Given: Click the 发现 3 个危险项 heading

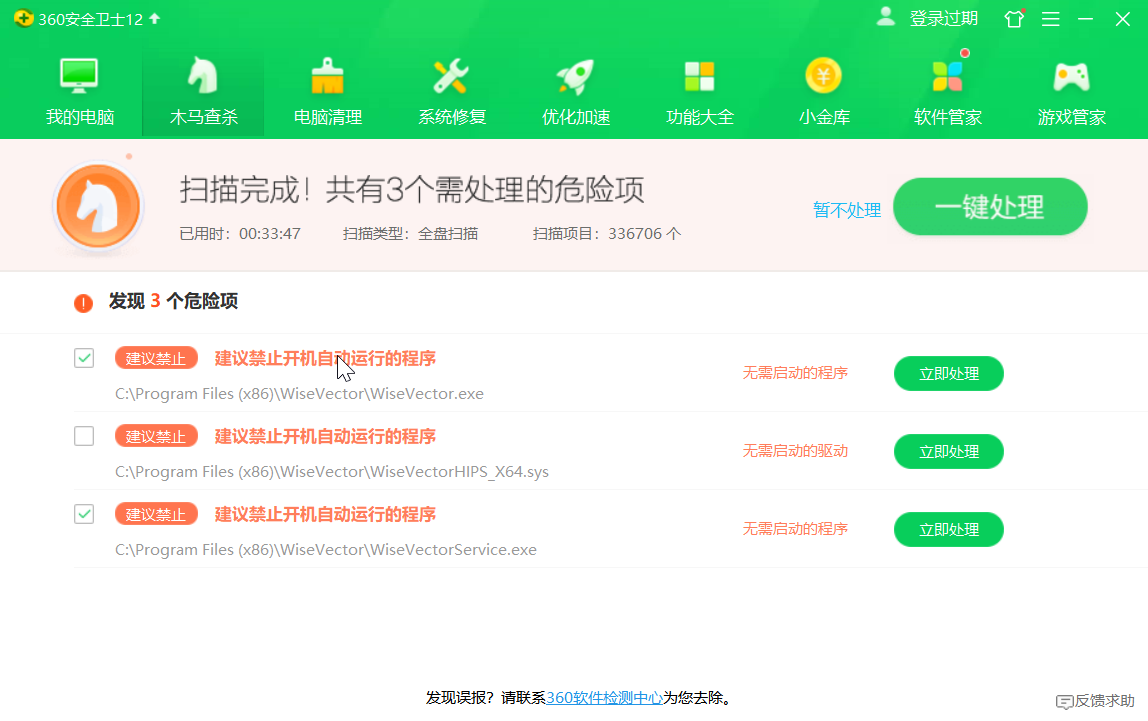Looking at the screenshot, I should 173,301.
